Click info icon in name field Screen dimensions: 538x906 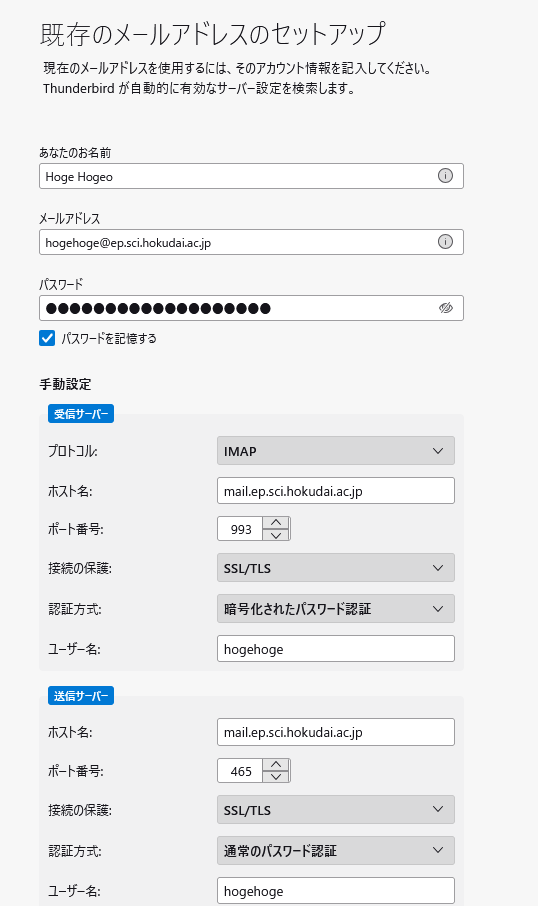(x=445, y=176)
